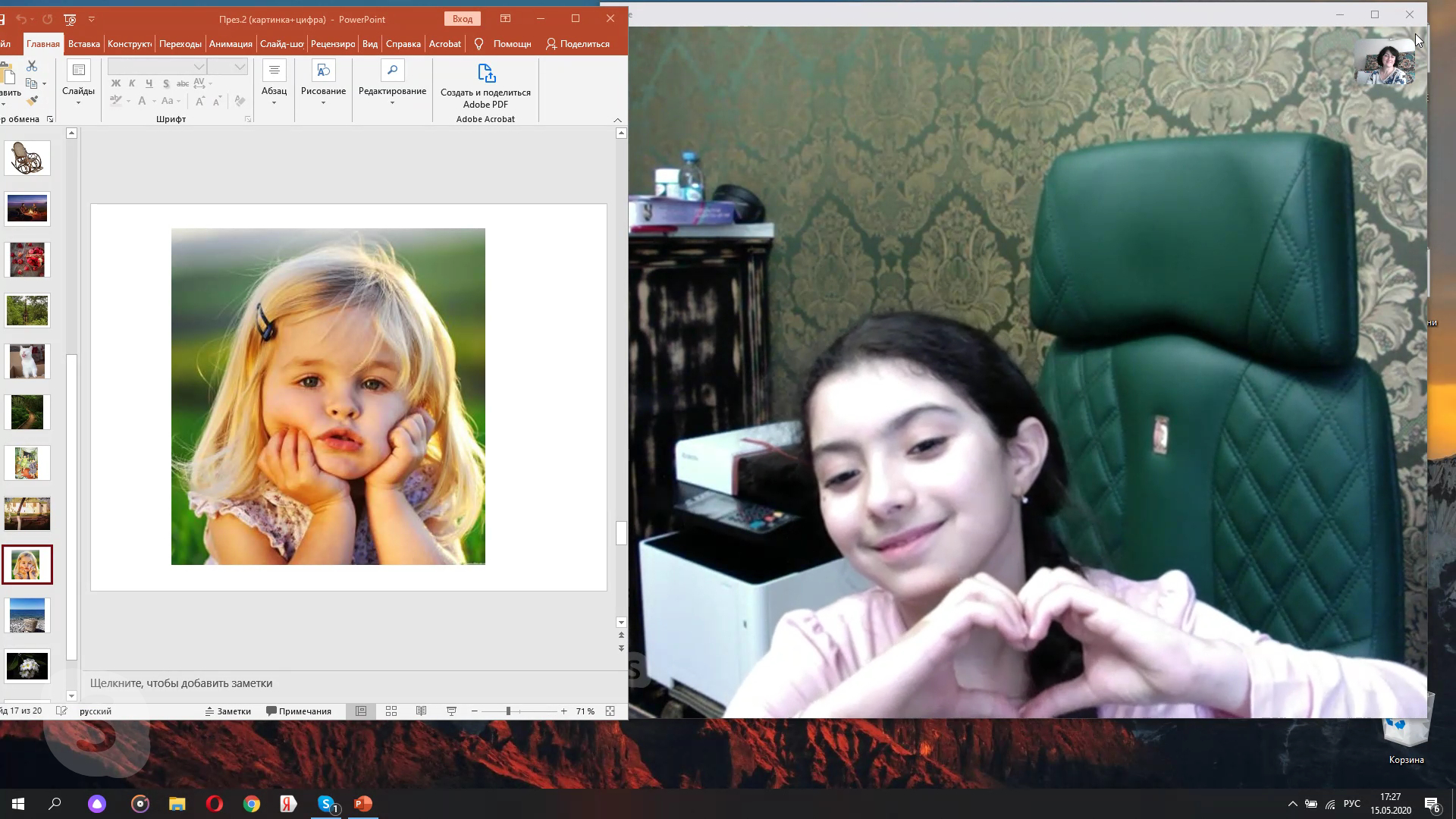Open the Абзац paragraph dropdown
This screenshot has width=1456, height=819.
[x=274, y=83]
